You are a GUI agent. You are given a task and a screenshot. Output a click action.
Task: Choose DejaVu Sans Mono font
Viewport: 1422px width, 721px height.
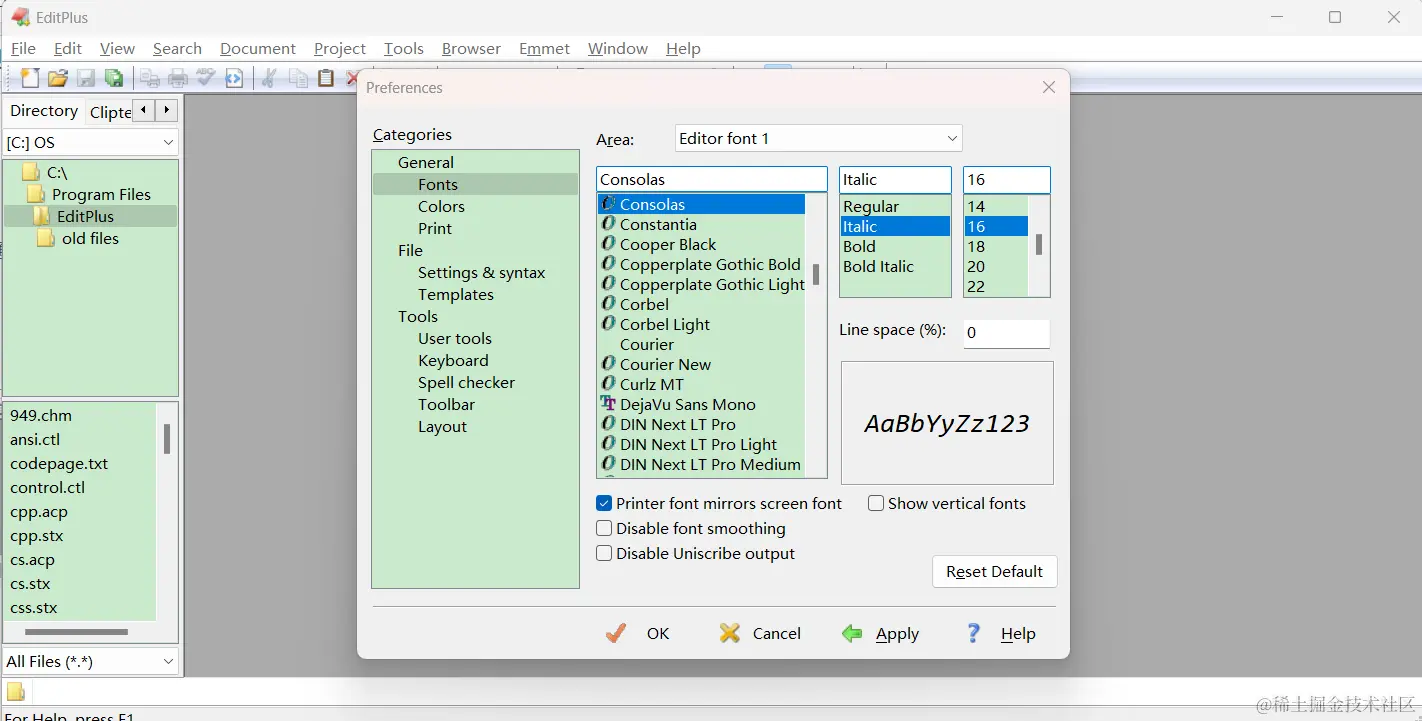click(687, 405)
